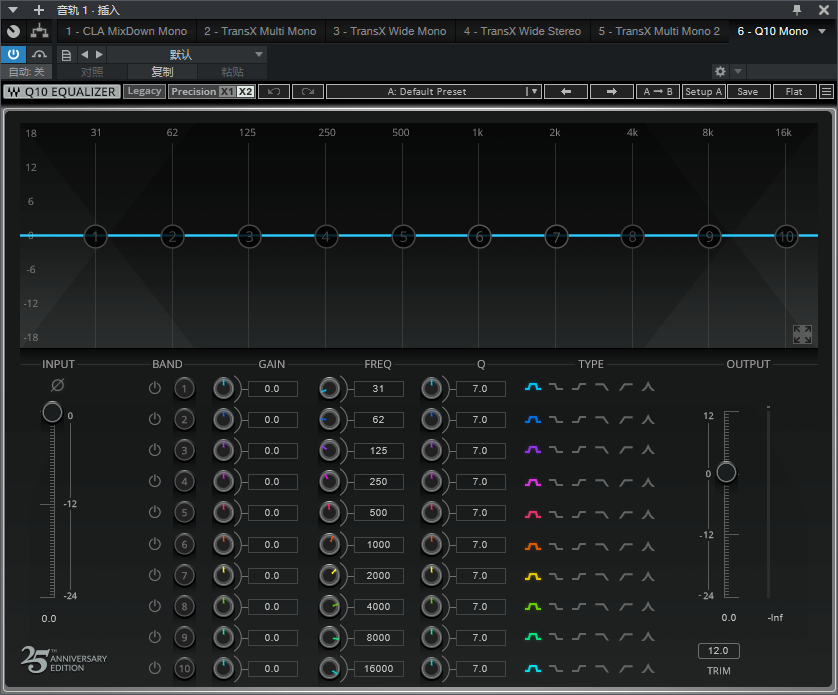
Task: Select 6 - Q10 Mono tab
Action: tap(773, 31)
